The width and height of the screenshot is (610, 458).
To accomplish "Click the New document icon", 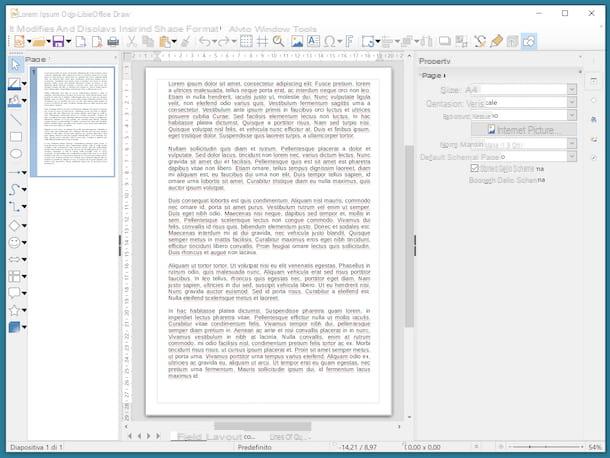I will [19, 41].
